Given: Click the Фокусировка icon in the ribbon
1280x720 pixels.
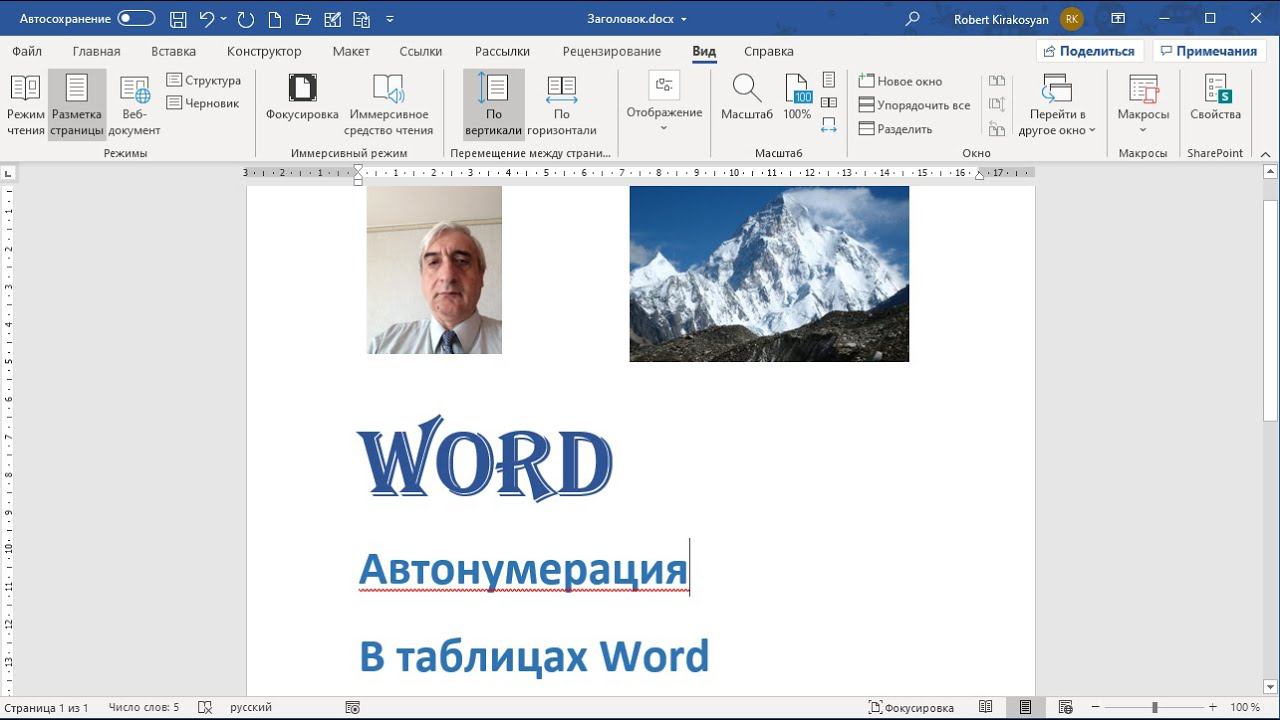Looking at the screenshot, I should point(302,98).
